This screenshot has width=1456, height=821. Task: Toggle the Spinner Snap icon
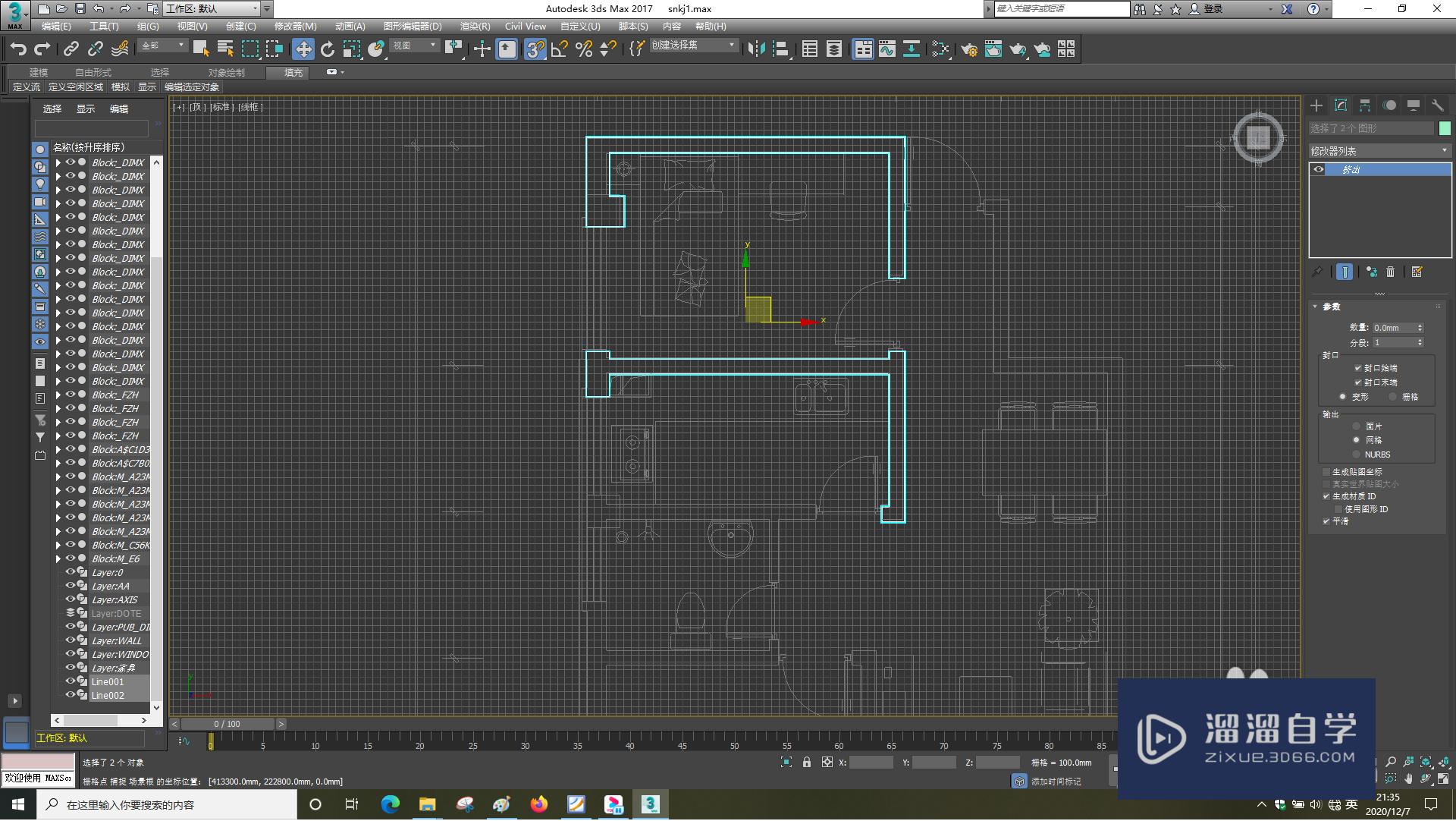click(608, 49)
